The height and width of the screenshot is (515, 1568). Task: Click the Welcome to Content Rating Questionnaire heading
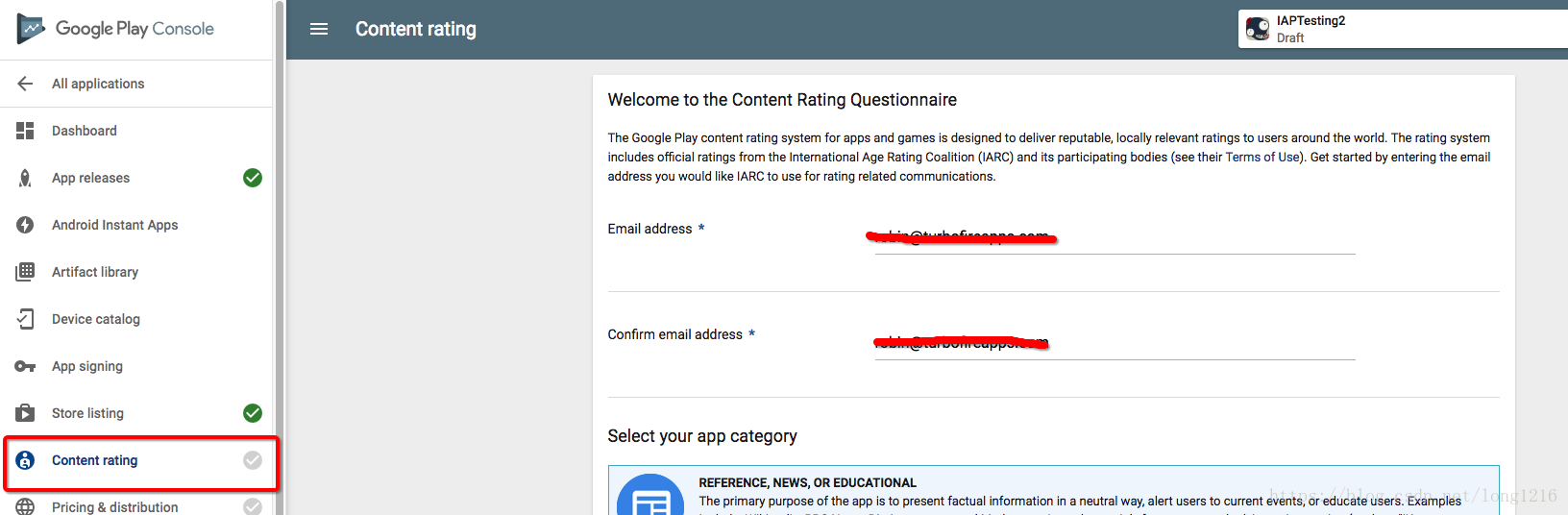click(x=782, y=100)
